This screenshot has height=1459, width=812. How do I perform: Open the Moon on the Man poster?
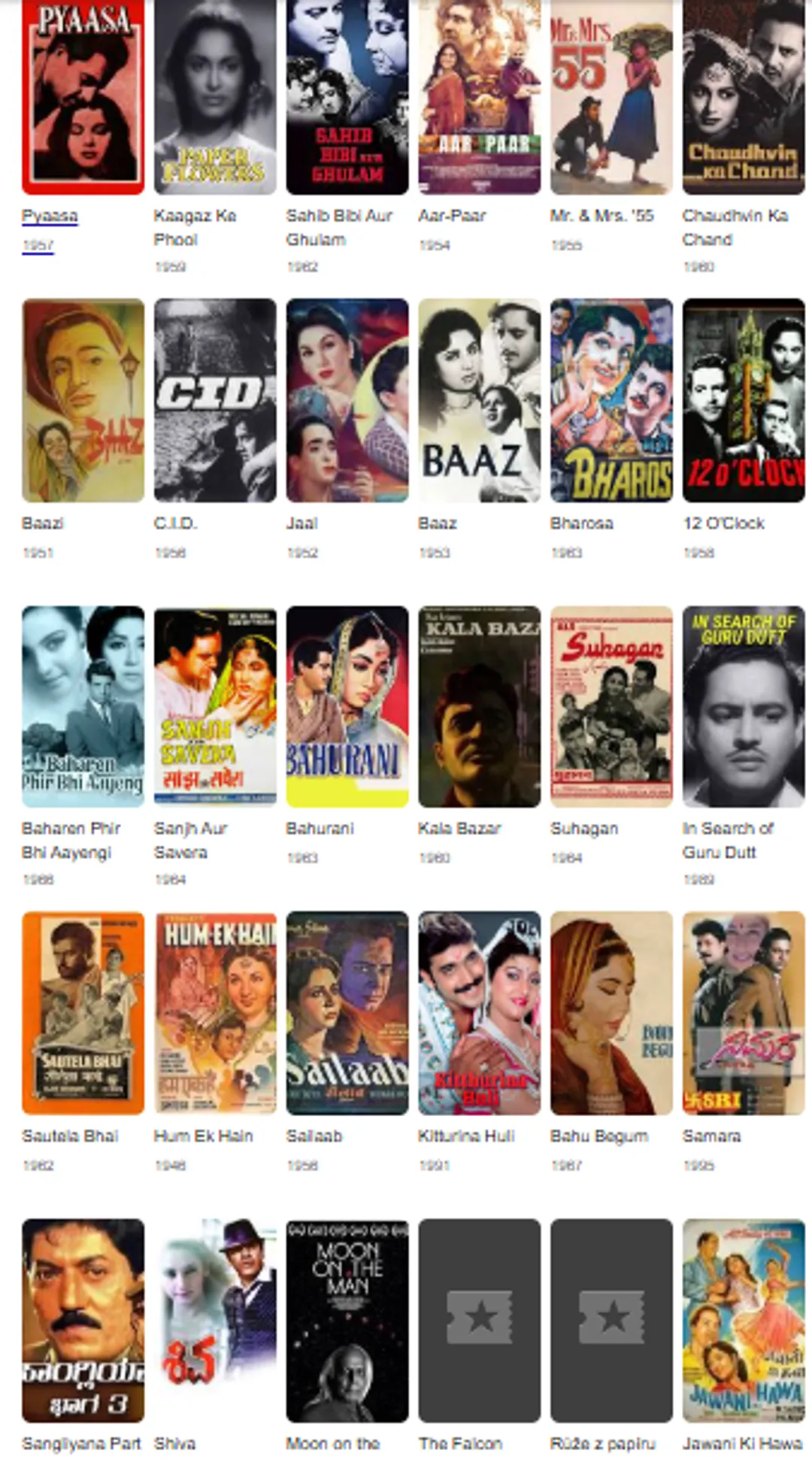pyautogui.click(x=347, y=1320)
